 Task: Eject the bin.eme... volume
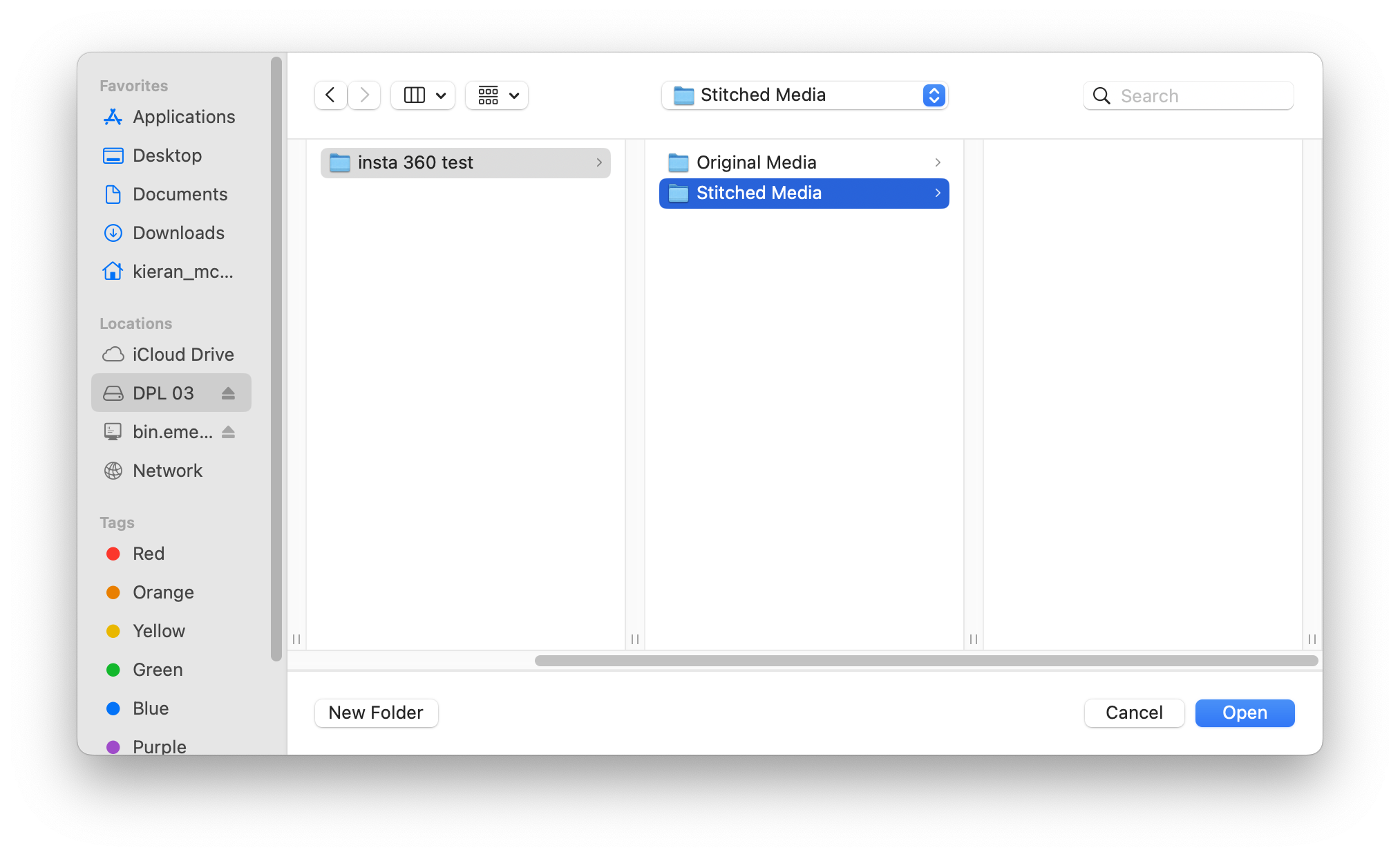tap(228, 432)
